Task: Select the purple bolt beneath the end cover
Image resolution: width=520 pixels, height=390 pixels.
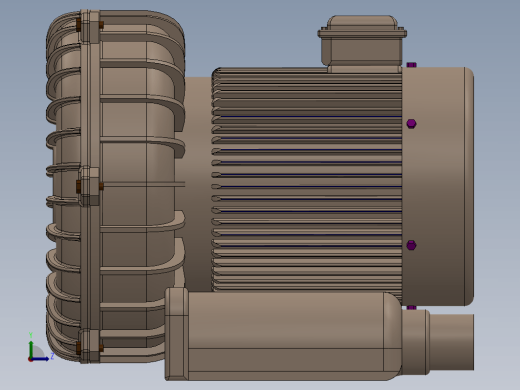Action: pos(412,308)
